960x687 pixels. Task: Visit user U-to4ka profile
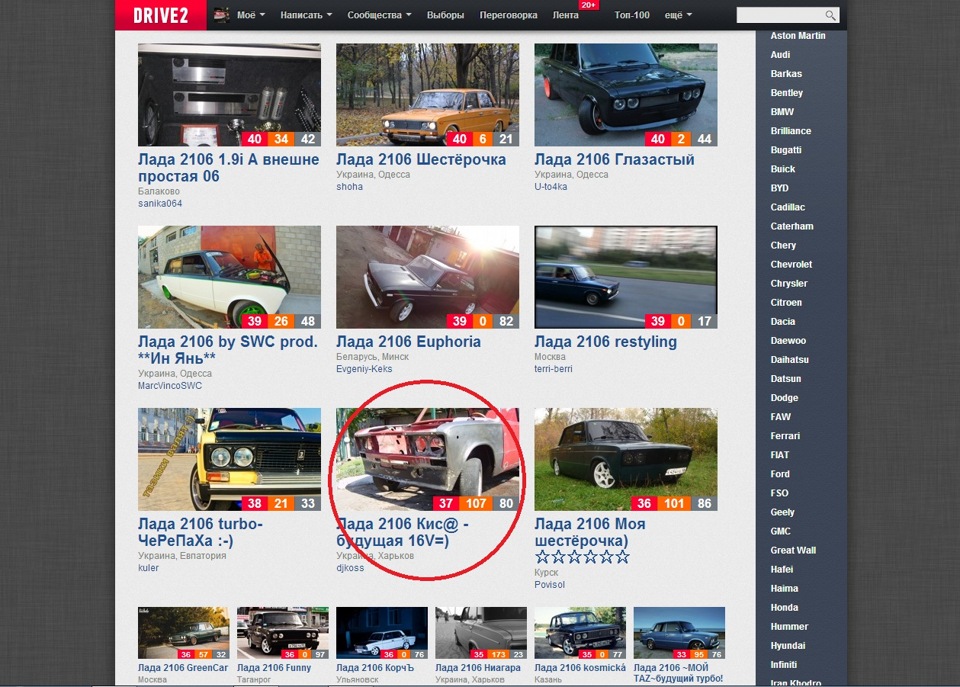click(550, 187)
